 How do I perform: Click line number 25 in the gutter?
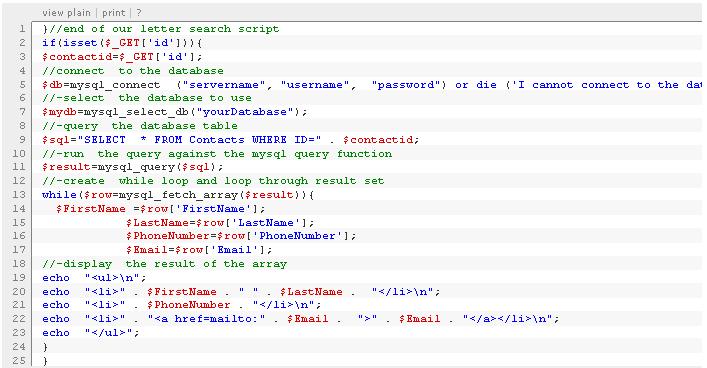(x=19, y=361)
